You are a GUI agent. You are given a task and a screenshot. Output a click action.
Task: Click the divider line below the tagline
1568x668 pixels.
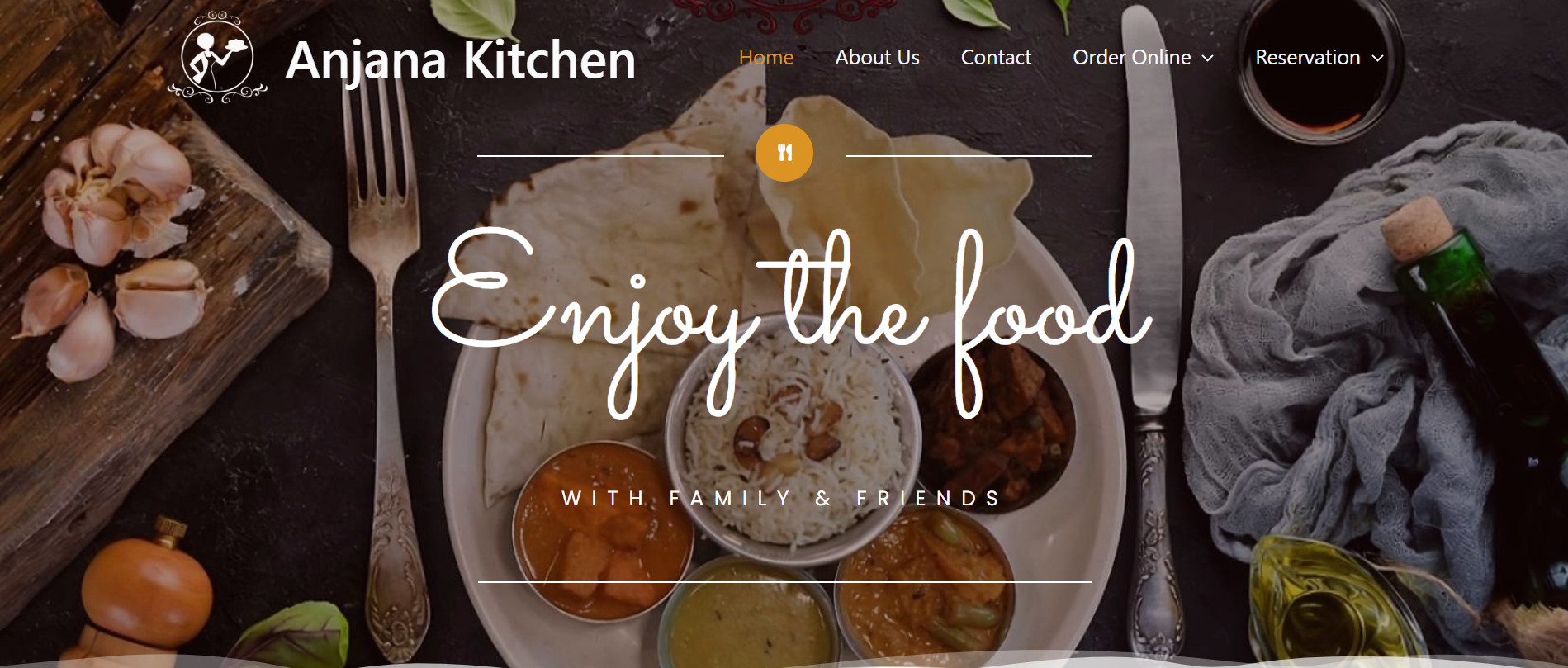784,582
